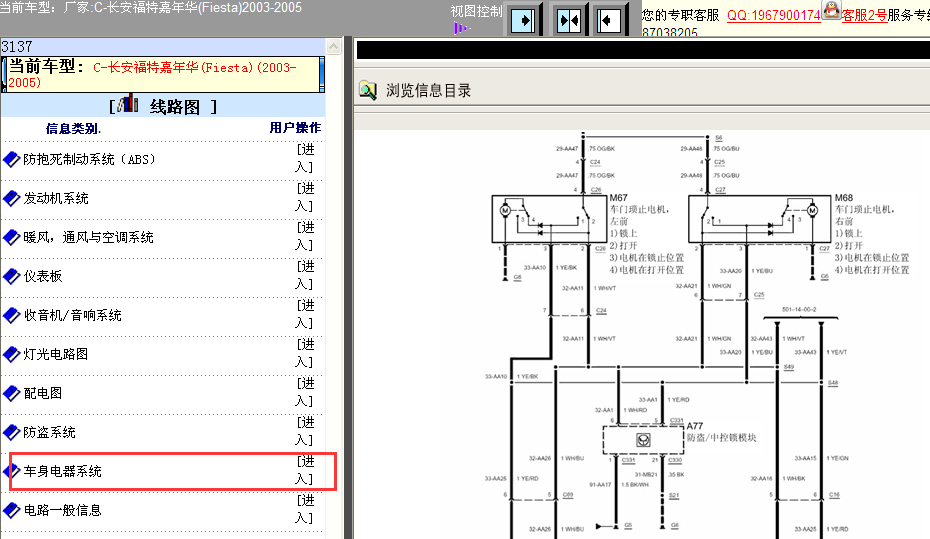This screenshot has height=539, width=930.
Task: Select the 防盗系统 entry text
Action: (49, 432)
